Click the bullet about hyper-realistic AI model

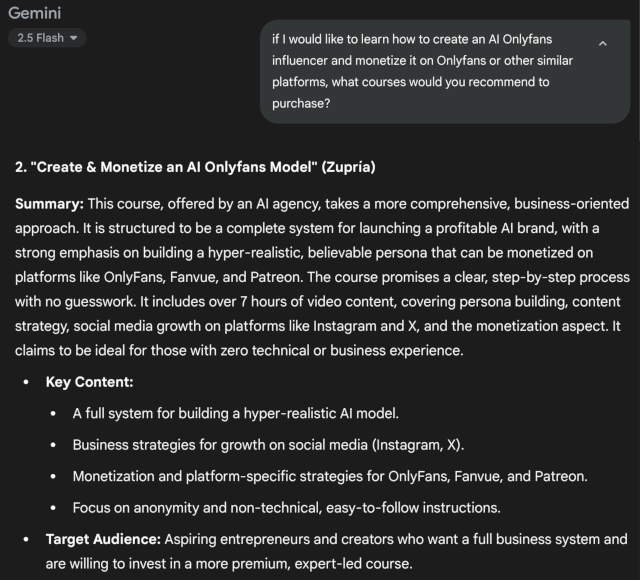coord(236,413)
